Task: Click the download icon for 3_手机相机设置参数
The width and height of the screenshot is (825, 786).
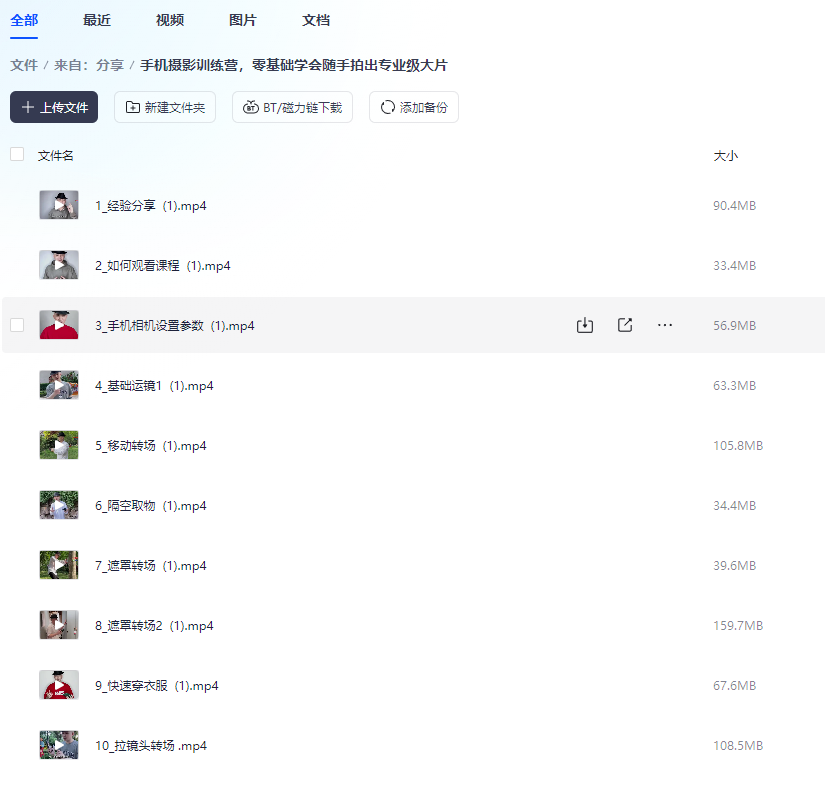Action: point(585,325)
